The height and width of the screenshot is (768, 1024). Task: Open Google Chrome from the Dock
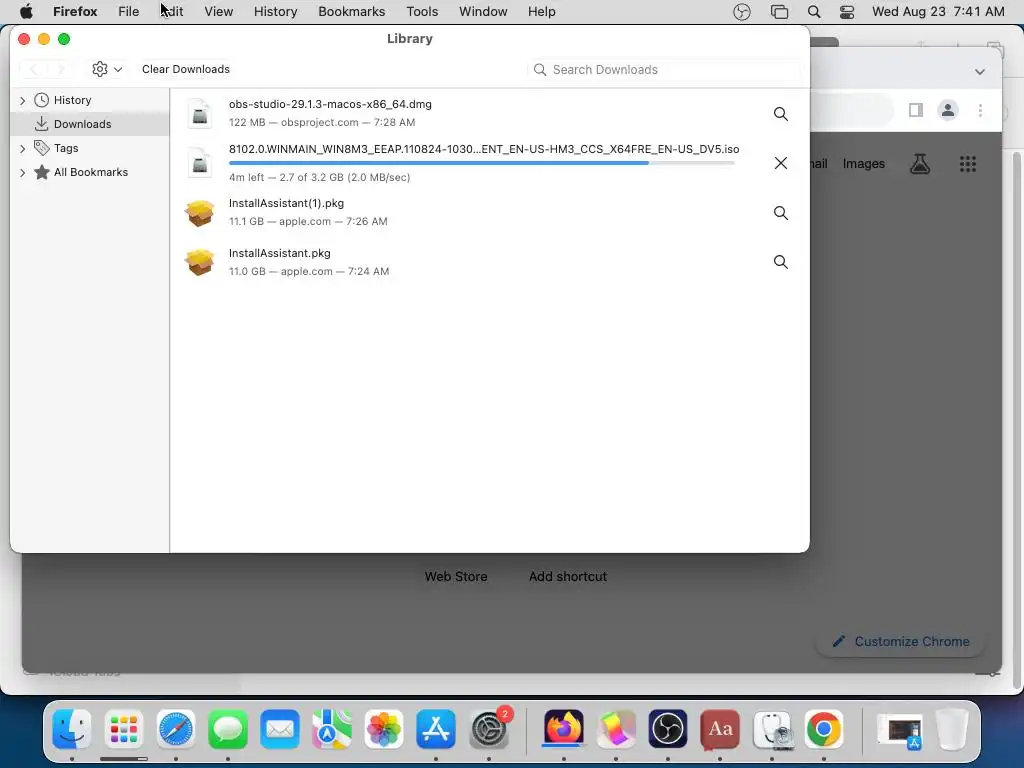tap(824, 729)
